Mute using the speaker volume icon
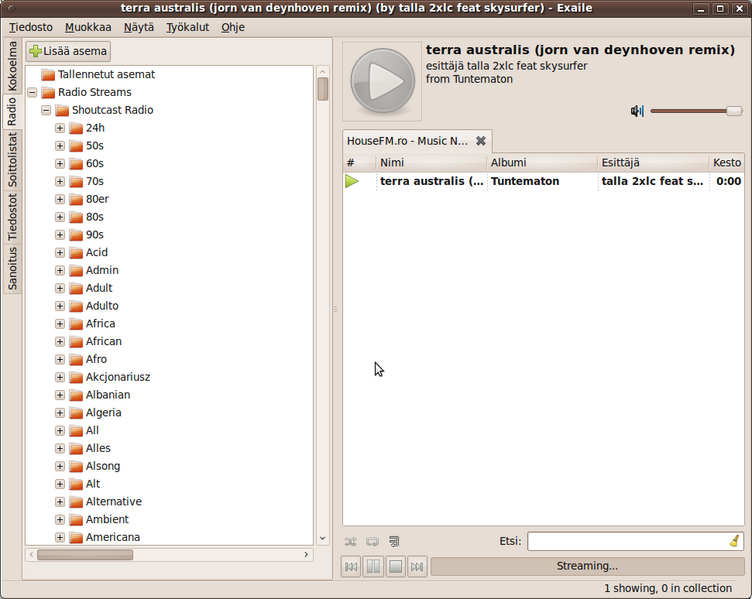Image resolution: width=752 pixels, height=599 pixels. click(637, 111)
